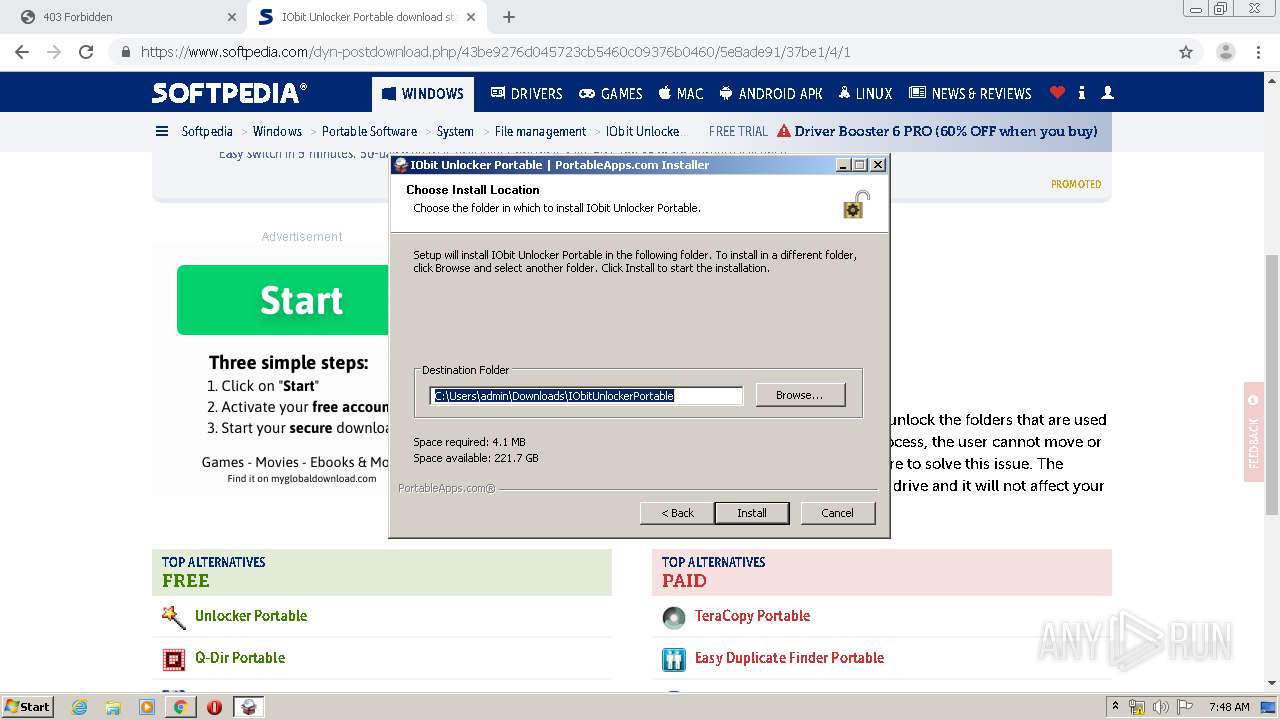1280x720 pixels.
Task: Bookmark this page with star icon
Action: point(1186,52)
